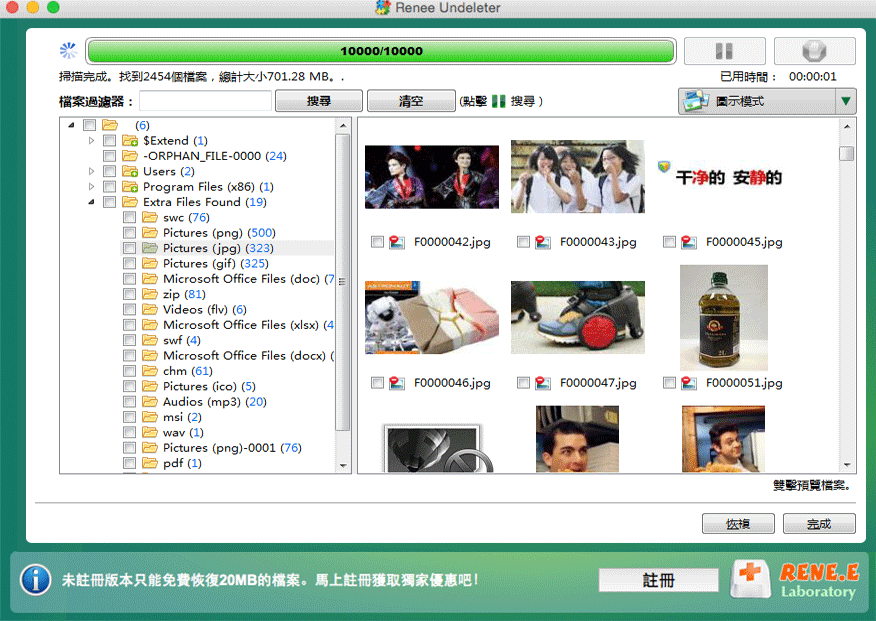This screenshot has width=876, height=621.
Task: Expand the Users folder node
Action: [x=91, y=171]
